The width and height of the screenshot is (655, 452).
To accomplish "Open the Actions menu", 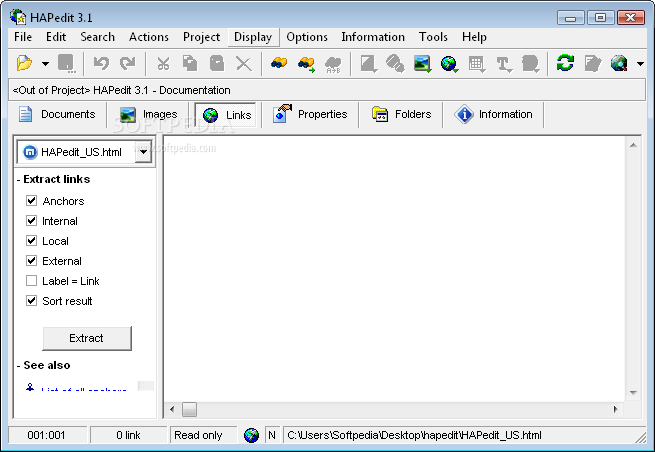I will pyautogui.click(x=149, y=37).
